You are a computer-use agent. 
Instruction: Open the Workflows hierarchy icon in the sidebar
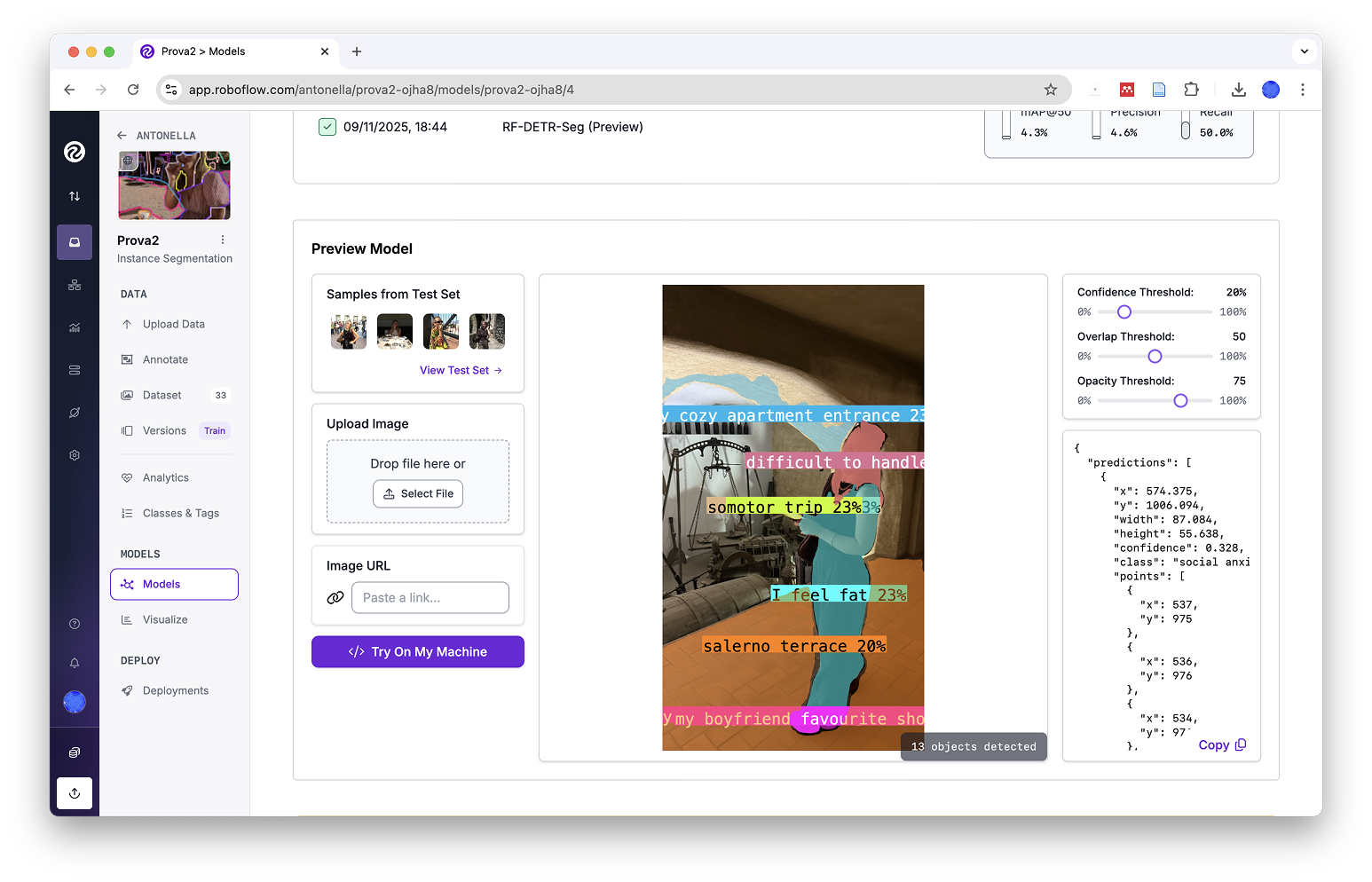tap(75, 285)
